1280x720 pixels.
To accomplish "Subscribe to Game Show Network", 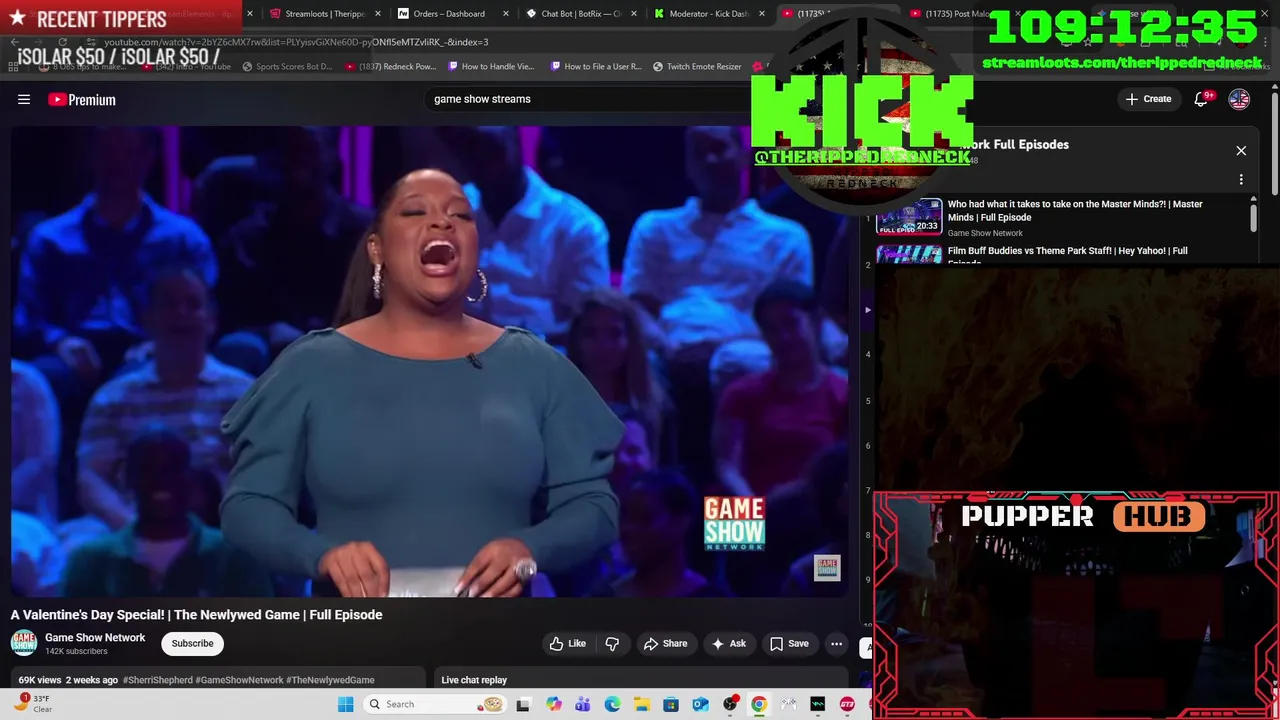I will pos(192,644).
